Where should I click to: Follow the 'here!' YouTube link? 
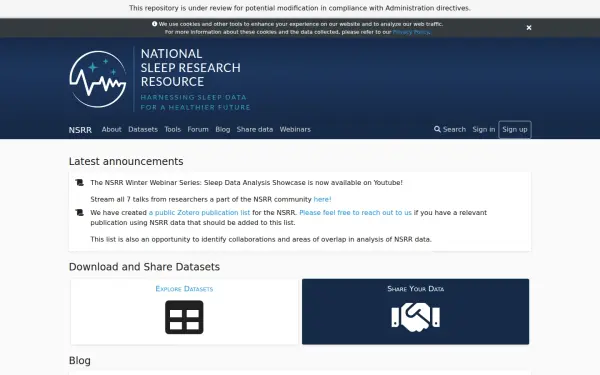tap(322, 199)
